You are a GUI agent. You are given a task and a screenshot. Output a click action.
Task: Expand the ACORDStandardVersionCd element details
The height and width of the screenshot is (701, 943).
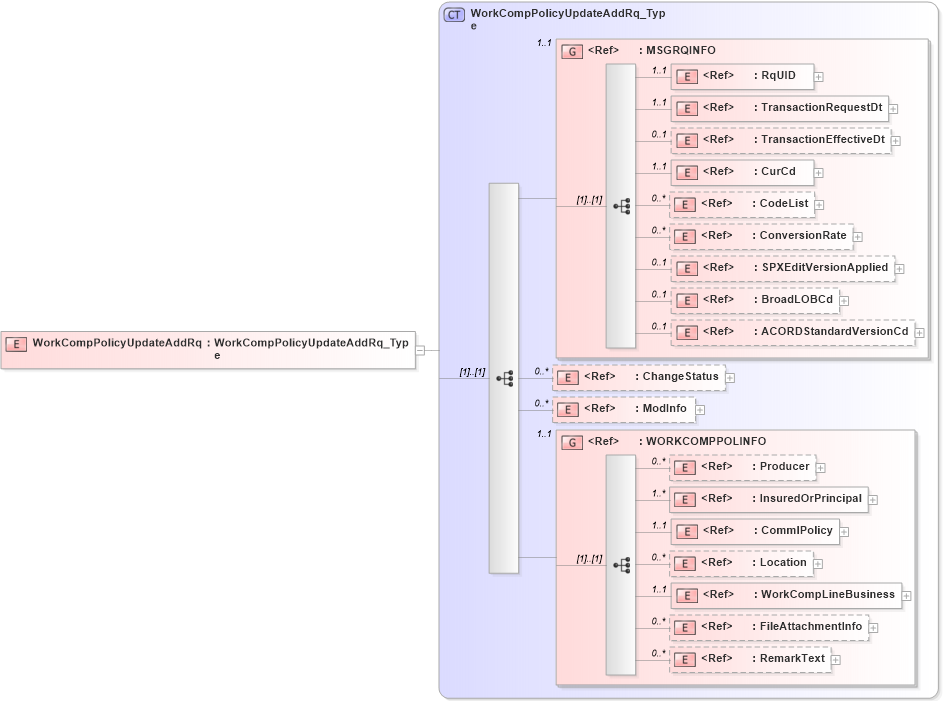click(x=918, y=331)
